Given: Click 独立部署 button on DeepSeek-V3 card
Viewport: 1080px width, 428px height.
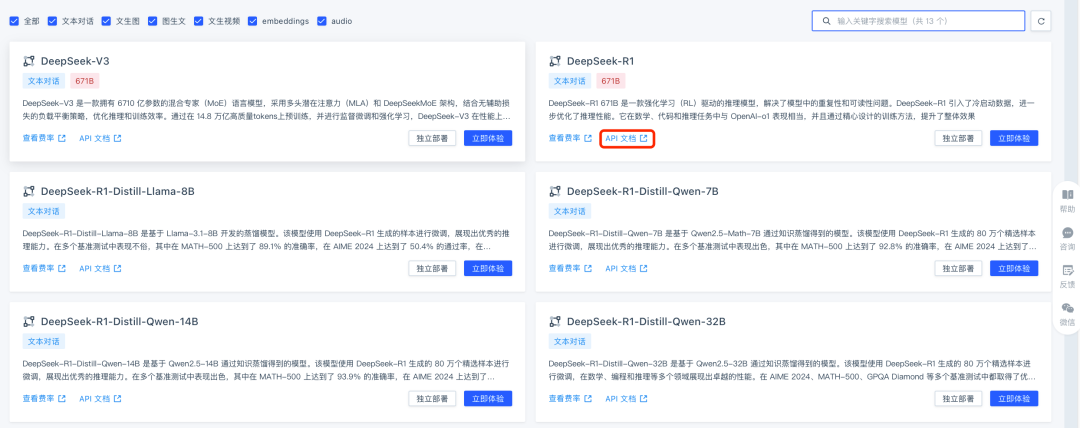Looking at the screenshot, I should coord(432,138).
